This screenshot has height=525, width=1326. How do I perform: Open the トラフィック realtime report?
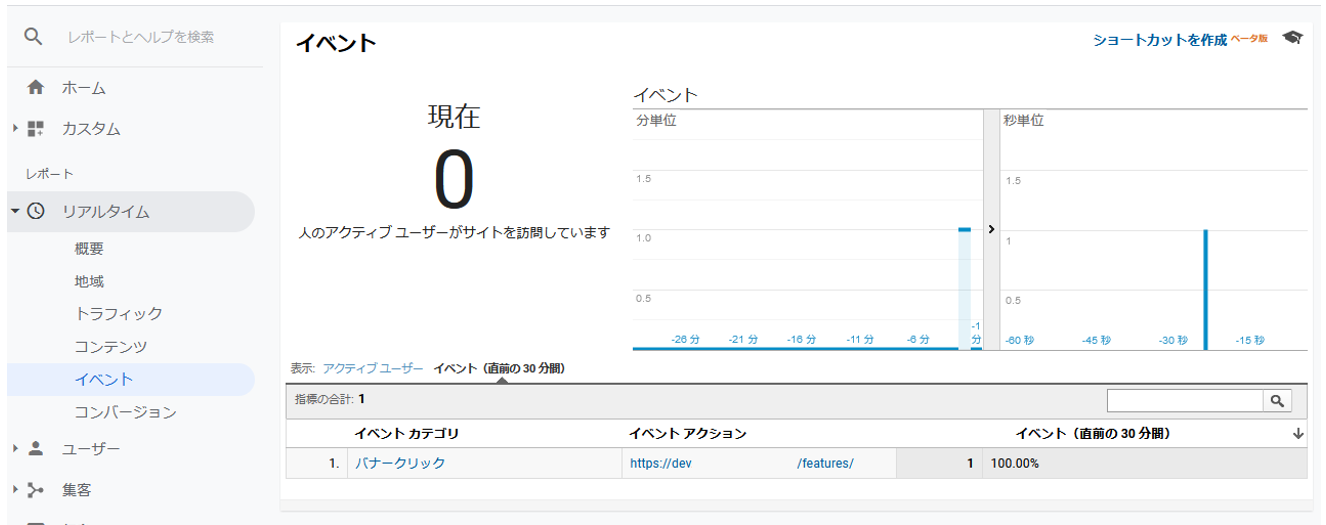(x=118, y=314)
